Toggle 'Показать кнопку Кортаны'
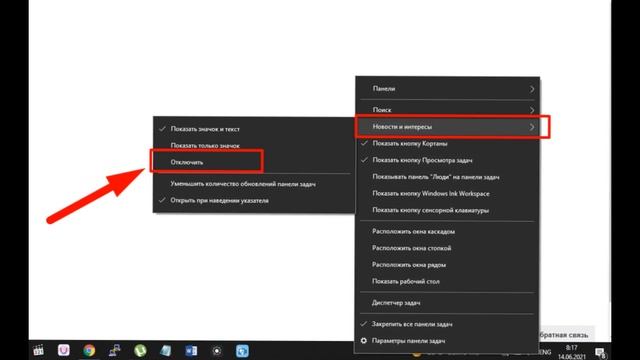 pos(448,144)
